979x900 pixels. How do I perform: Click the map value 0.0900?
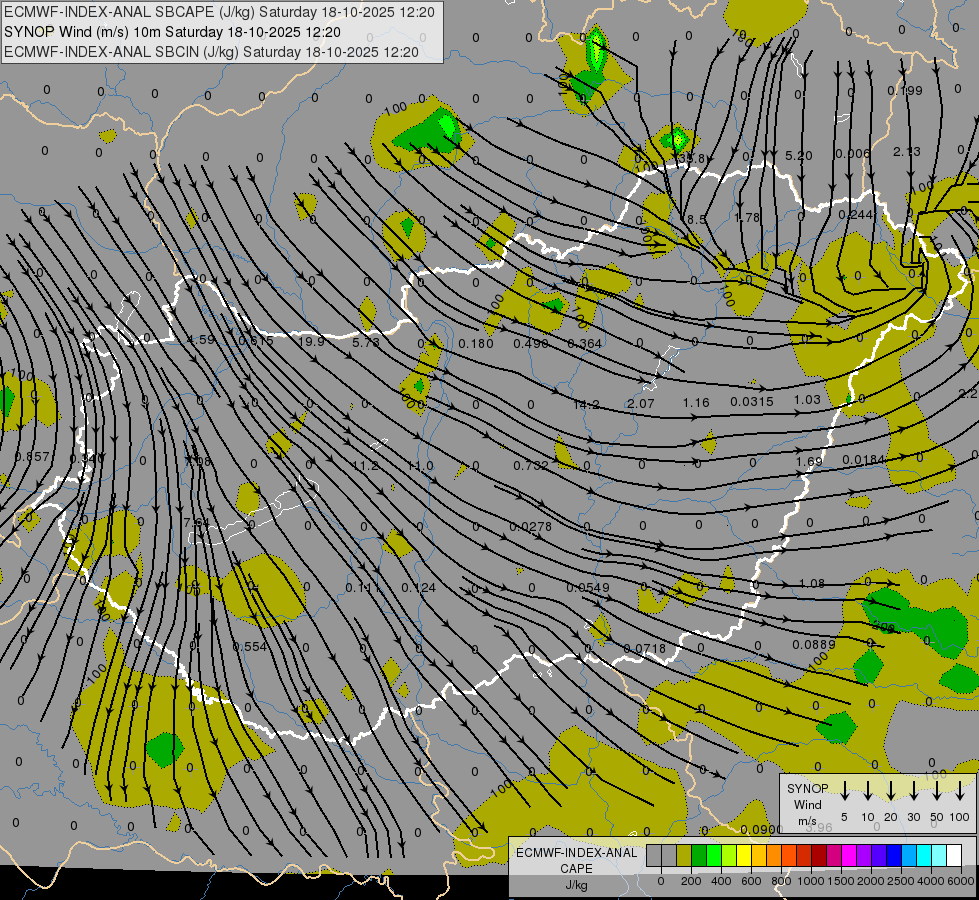point(761,829)
